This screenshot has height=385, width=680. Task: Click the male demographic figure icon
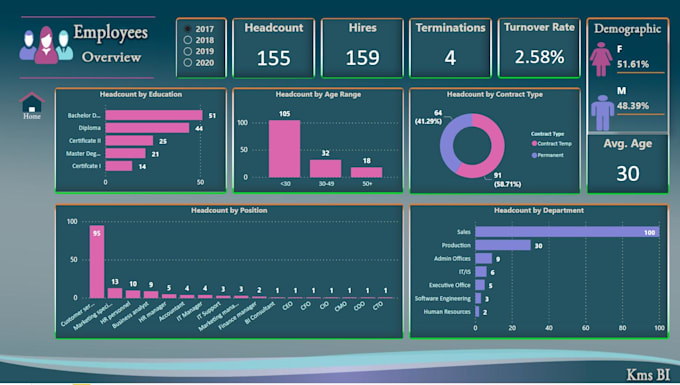tap(602, 113)
